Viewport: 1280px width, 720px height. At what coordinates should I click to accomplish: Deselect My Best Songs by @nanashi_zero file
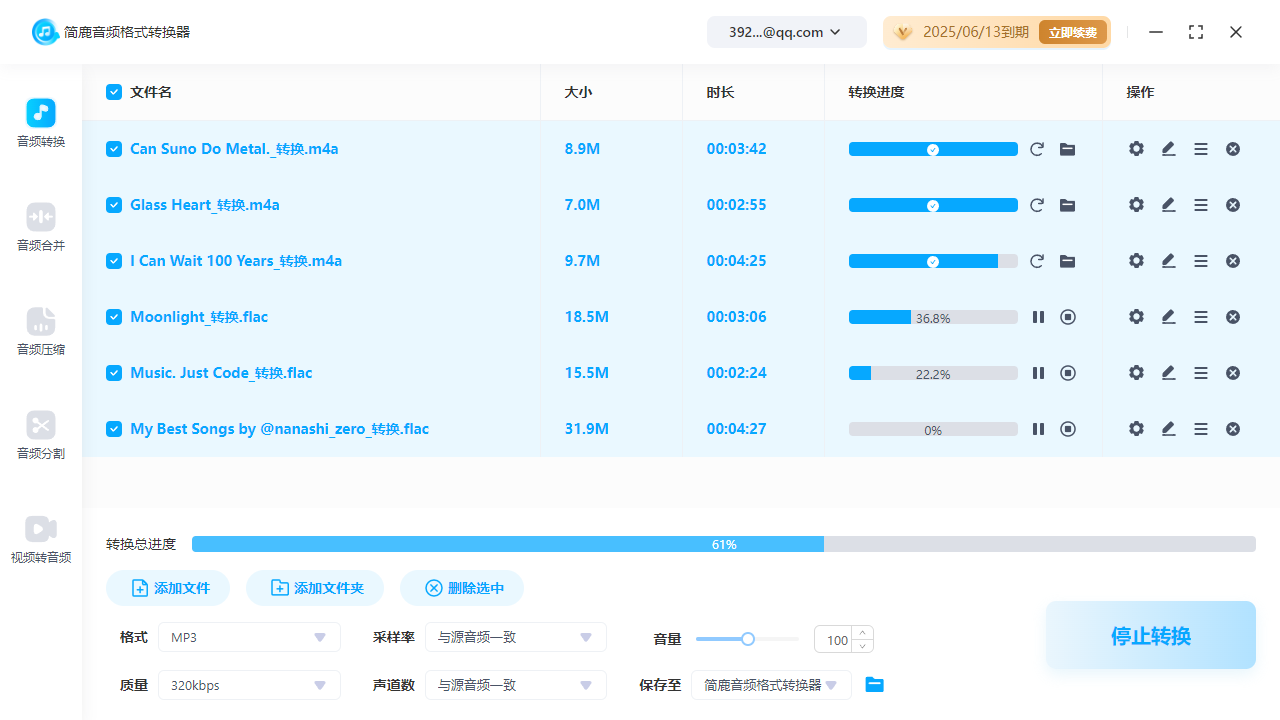[114, 429]
